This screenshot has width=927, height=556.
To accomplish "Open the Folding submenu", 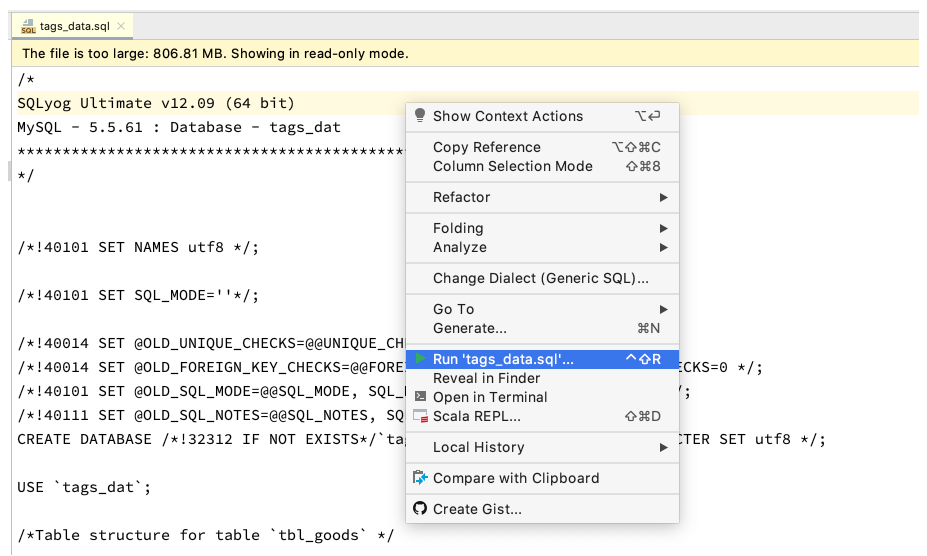I will (x=542, y=228).
